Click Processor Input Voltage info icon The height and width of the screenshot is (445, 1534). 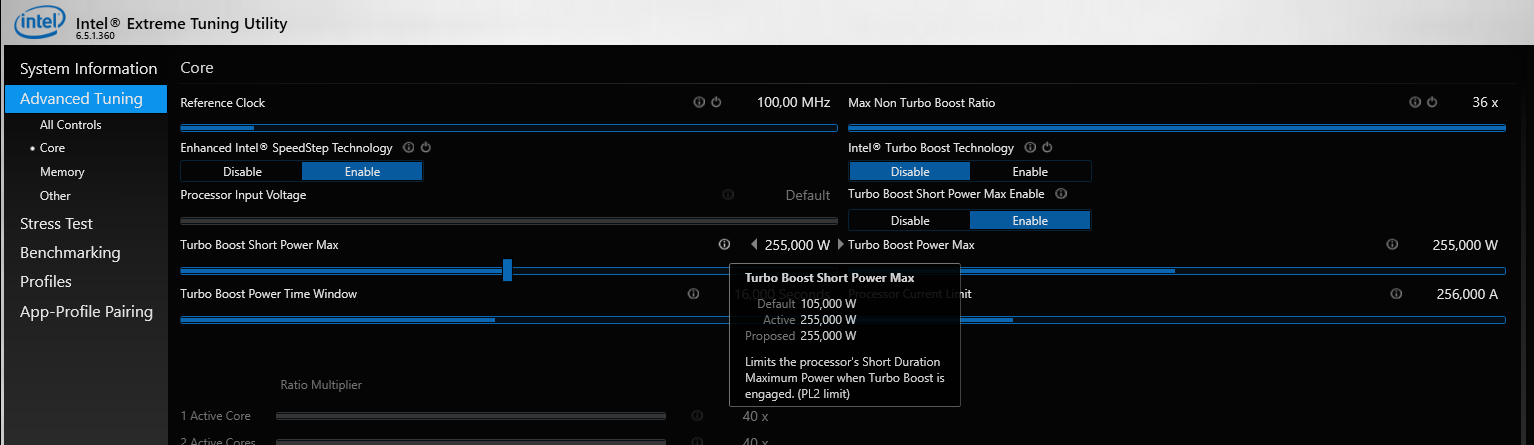point(727,195)
